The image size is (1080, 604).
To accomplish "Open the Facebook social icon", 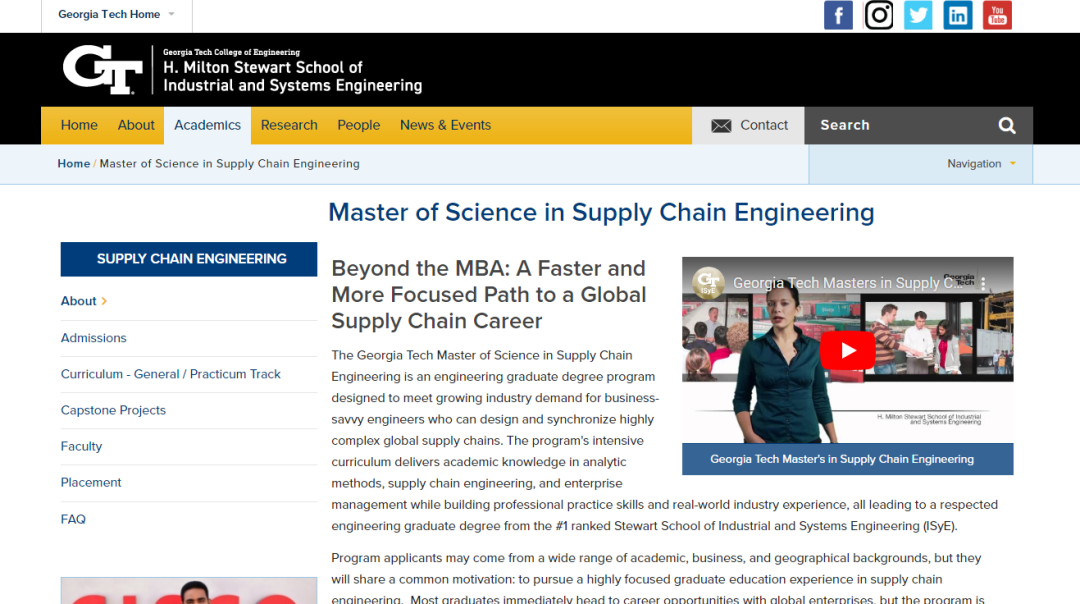I will (838, 15).
